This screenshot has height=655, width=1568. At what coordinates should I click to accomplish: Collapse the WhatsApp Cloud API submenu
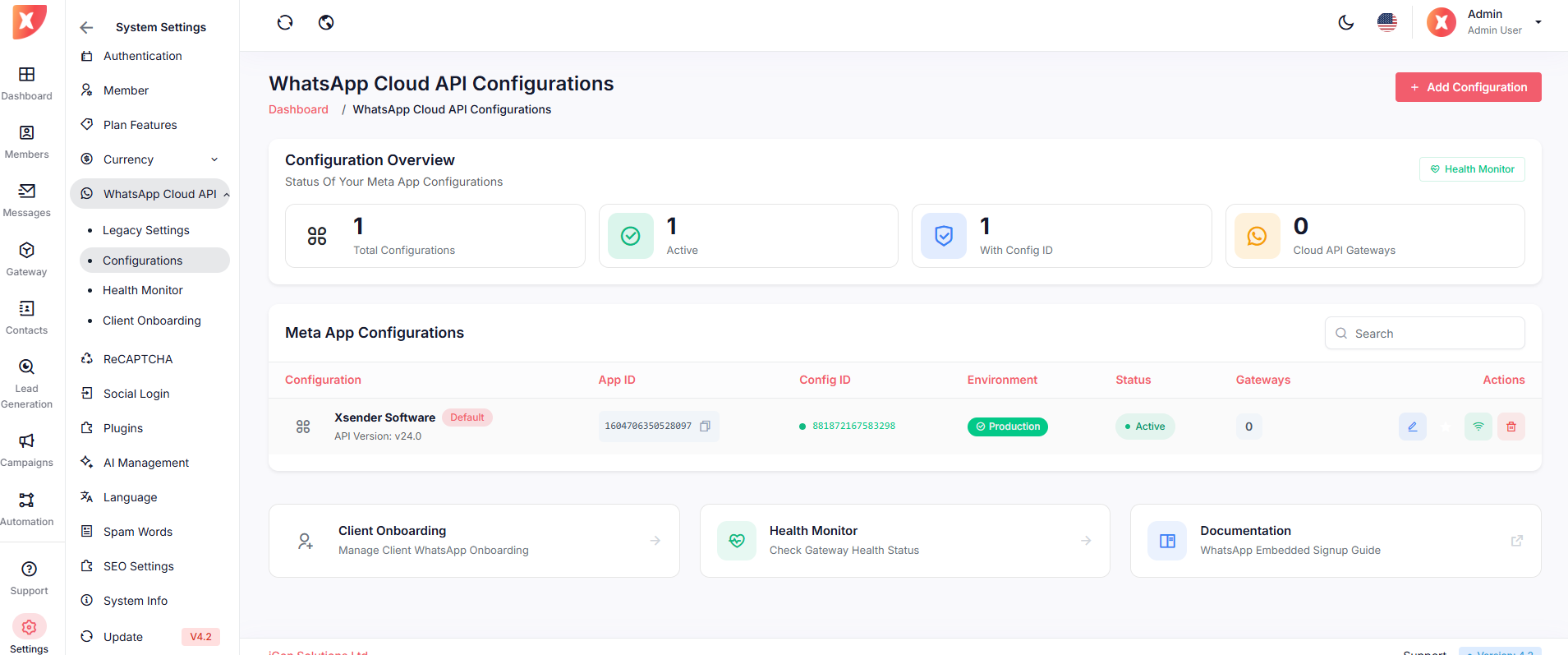226,195
